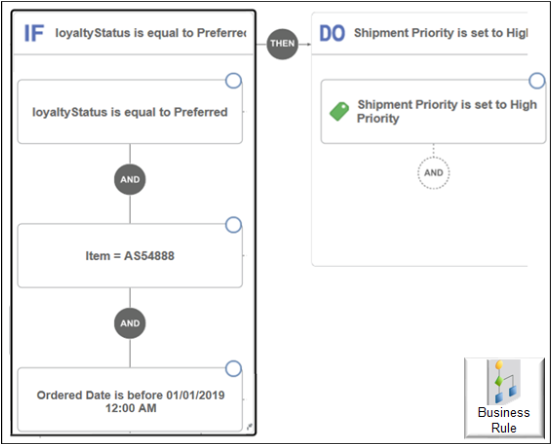Toggle circle on Item = AS54888 card
Screen dimensions: 554x445
click(233, 224)
